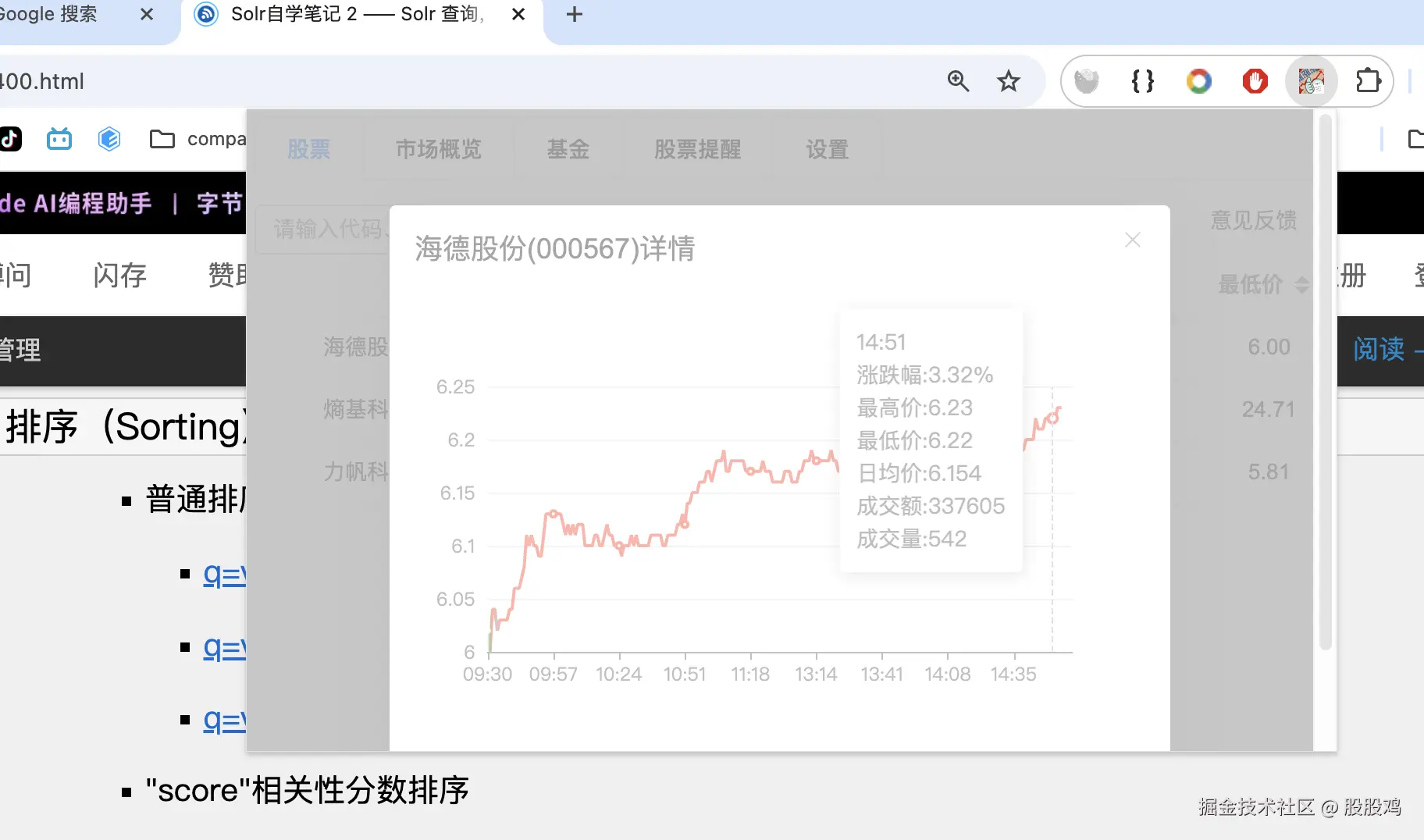This screenshot has width=1424, height=840.
Task: Toggle the bookmark star for this page
Action: (1009, 80)
